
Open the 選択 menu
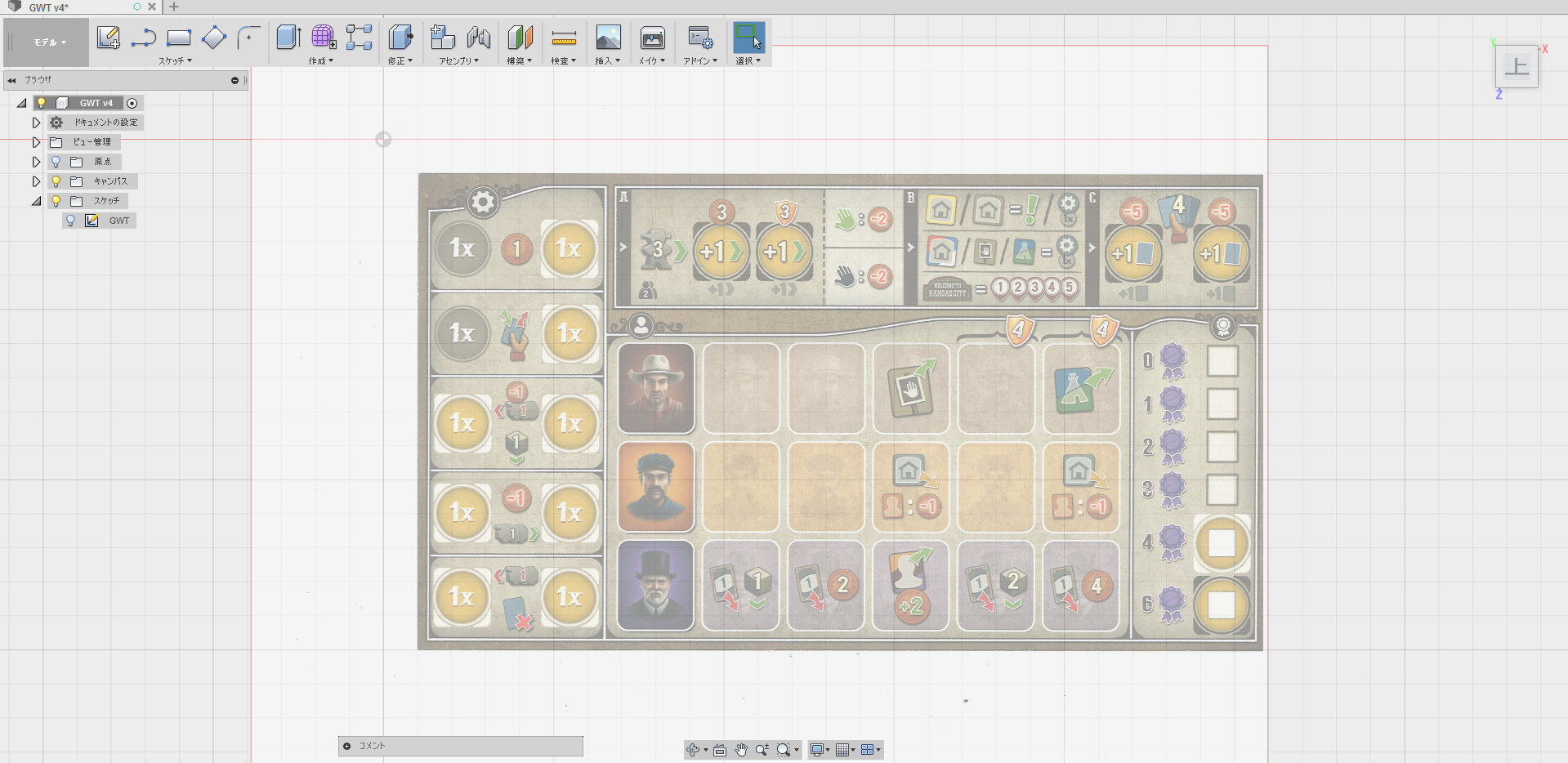[x=748, y=61]
